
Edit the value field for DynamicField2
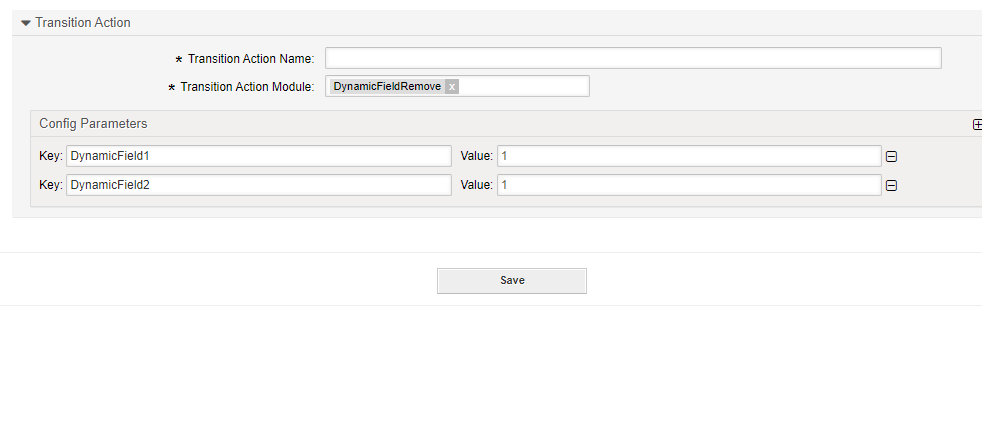tap(688, 185)
